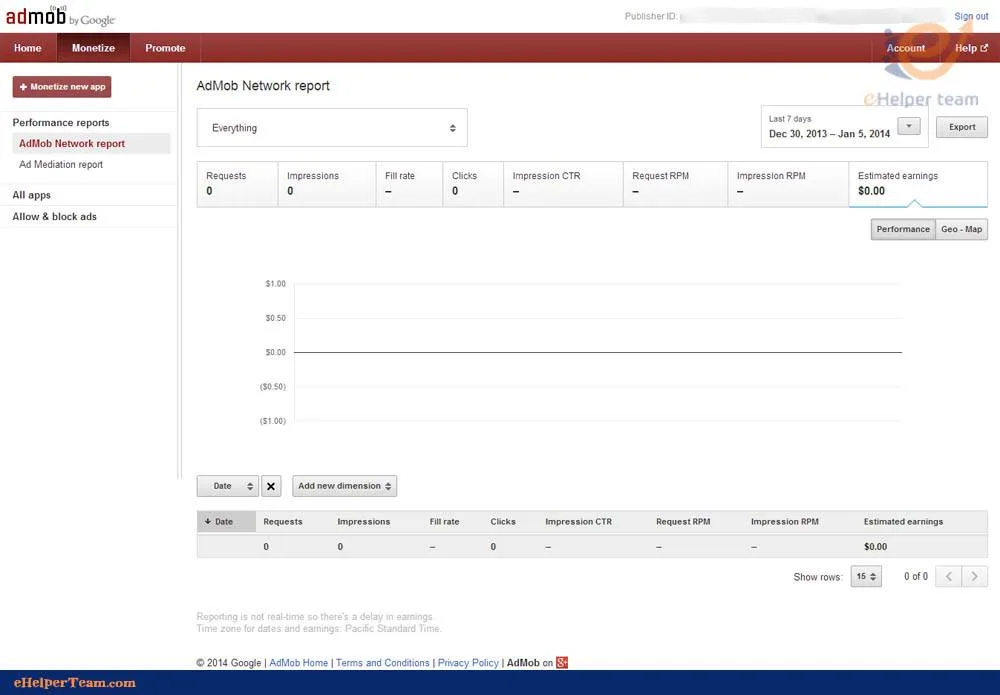The image size is (1000, 695).
Task: Select the Requests metric tile
Action: (237, 184)
